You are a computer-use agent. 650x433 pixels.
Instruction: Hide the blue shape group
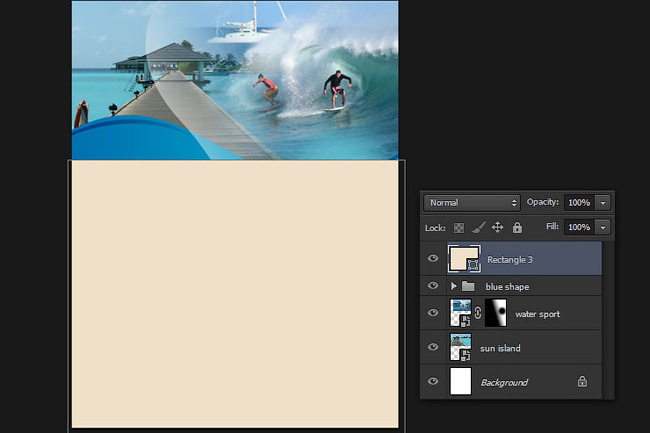(433, 285)
